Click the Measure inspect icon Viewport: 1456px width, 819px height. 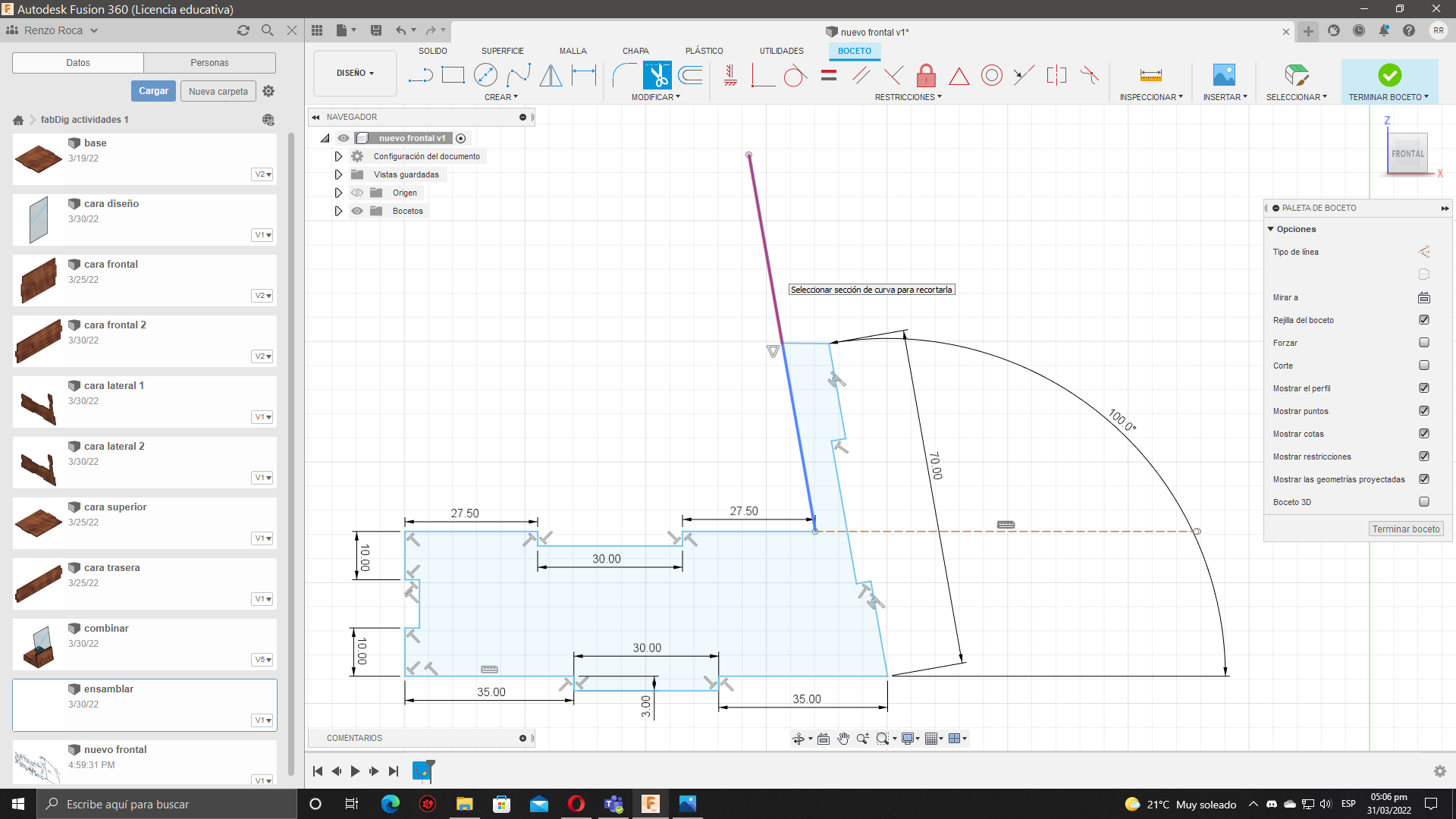[1150, 75]
